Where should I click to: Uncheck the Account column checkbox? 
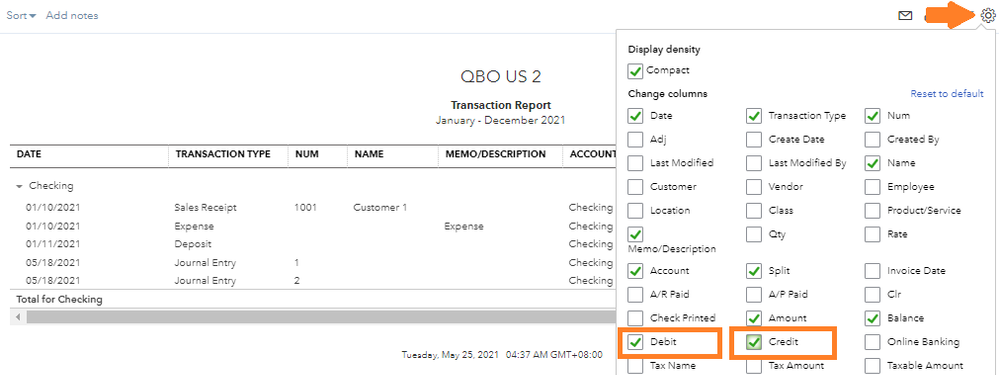pos(635,271)
